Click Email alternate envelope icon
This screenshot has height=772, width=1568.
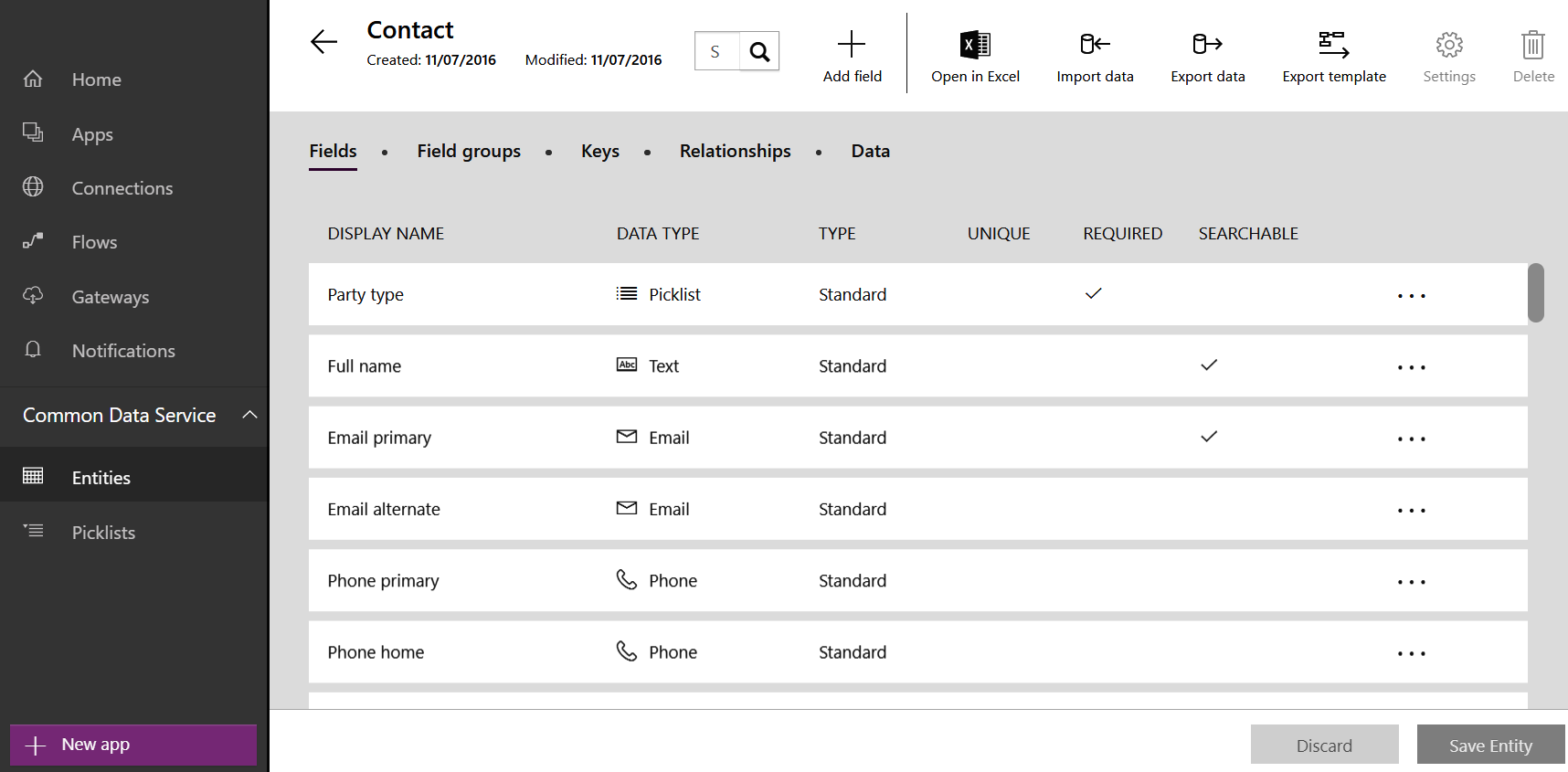[627, 507]
